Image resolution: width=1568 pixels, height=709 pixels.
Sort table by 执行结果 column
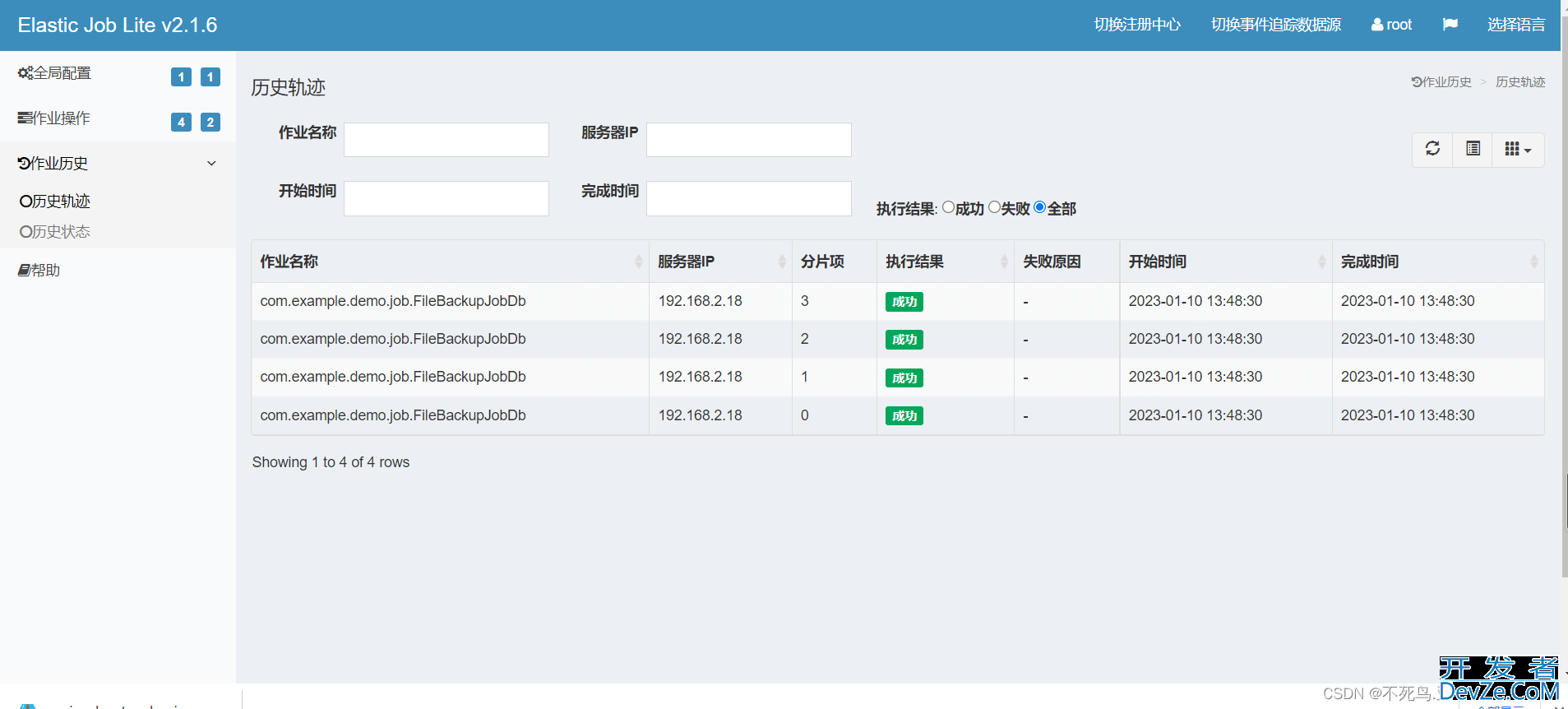pos(945,262)
